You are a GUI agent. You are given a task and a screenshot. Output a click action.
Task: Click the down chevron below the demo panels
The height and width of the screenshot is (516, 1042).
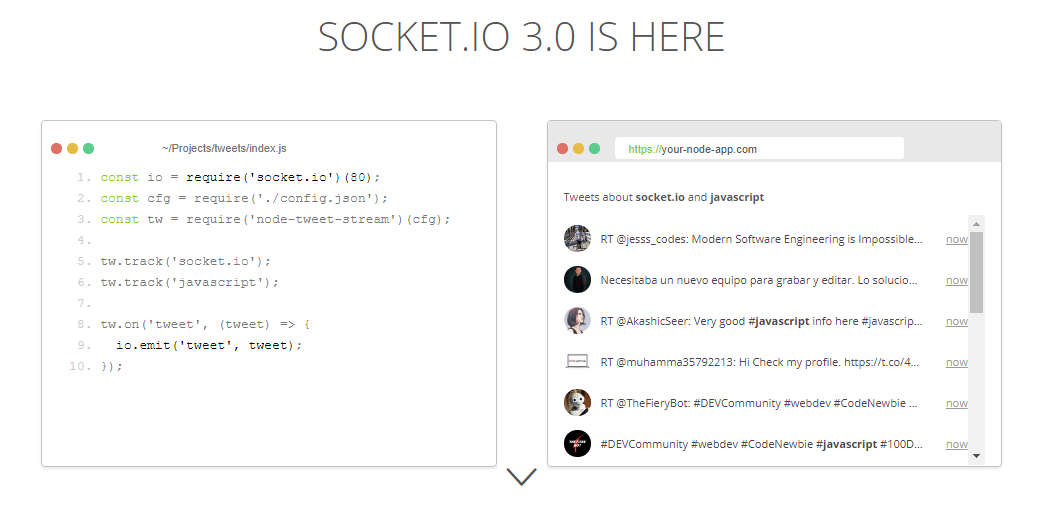tap(521, 476)
